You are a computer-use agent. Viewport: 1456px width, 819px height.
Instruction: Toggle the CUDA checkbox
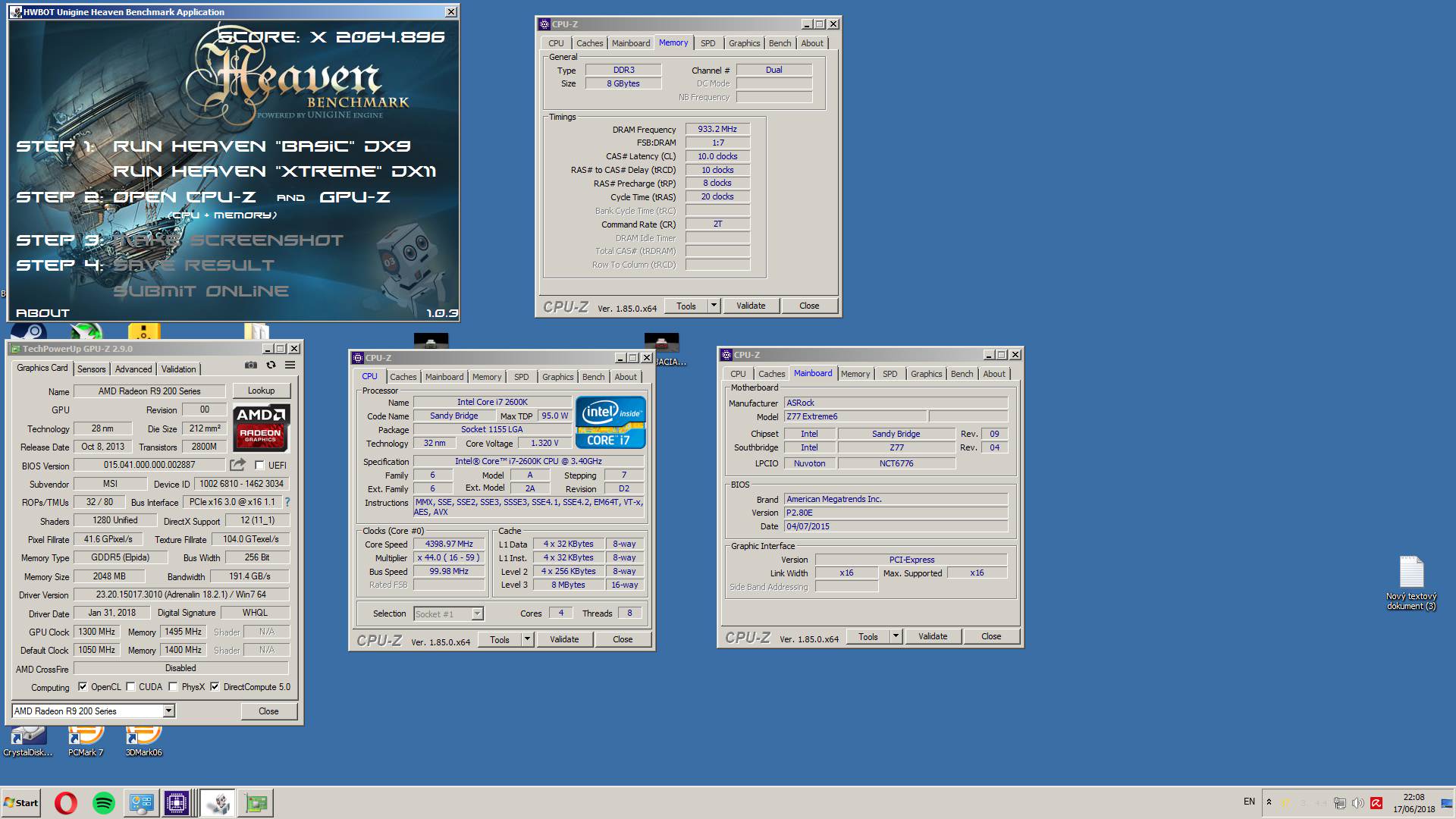point(130,687)
